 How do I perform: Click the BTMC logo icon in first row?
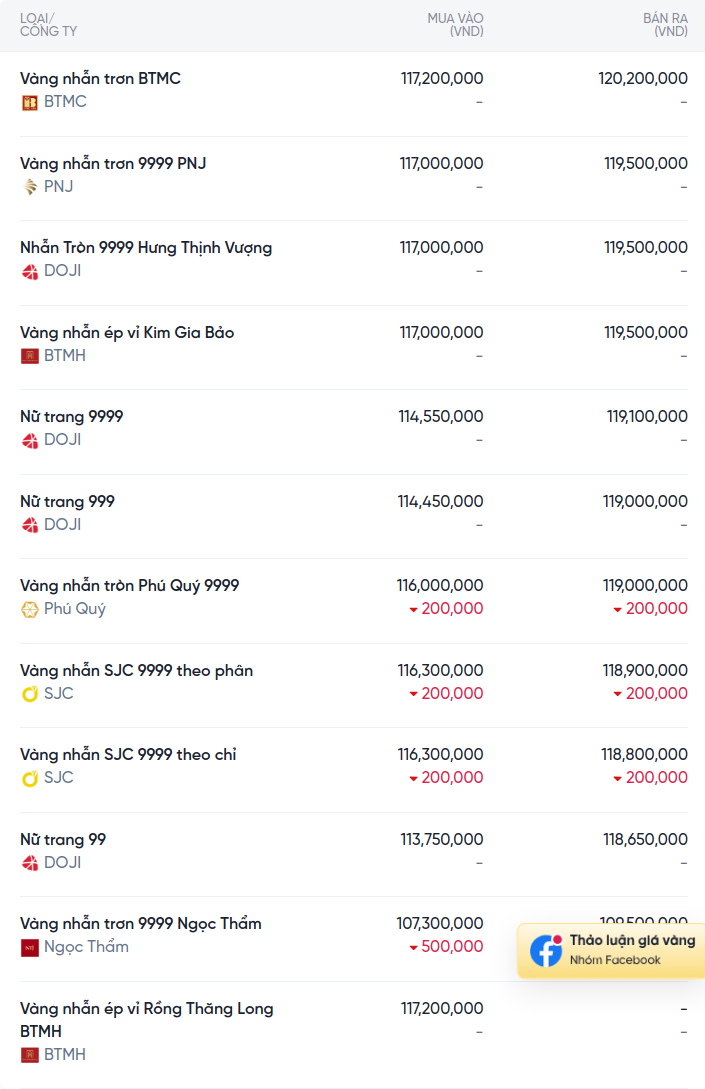point(29,103)
